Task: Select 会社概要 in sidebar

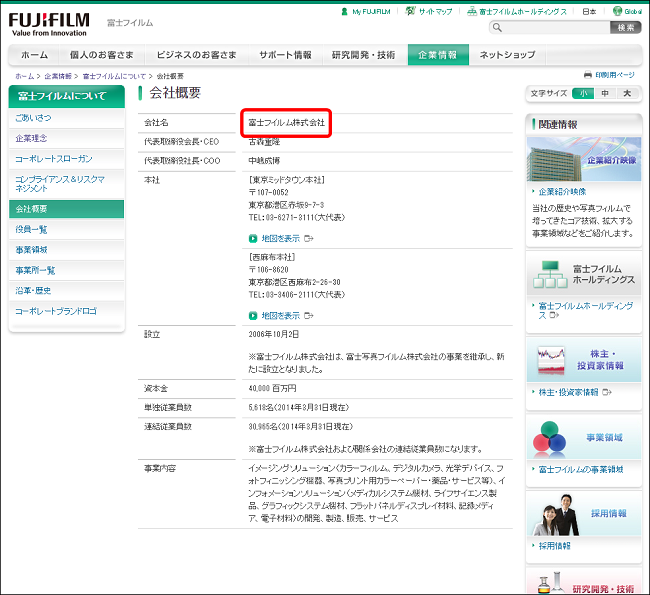Action: [66, 209]
